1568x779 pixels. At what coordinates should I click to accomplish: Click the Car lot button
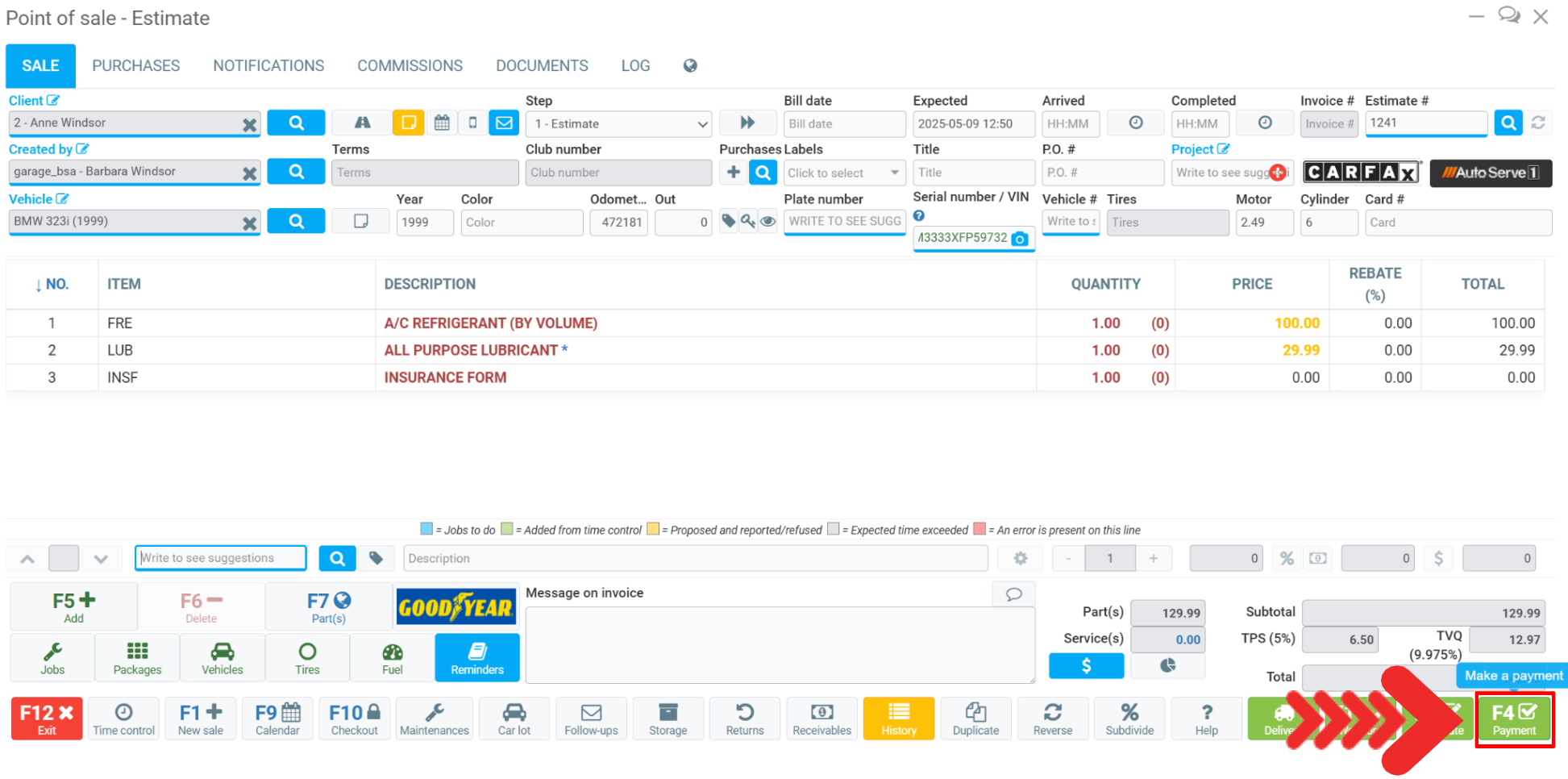[514, 719]
